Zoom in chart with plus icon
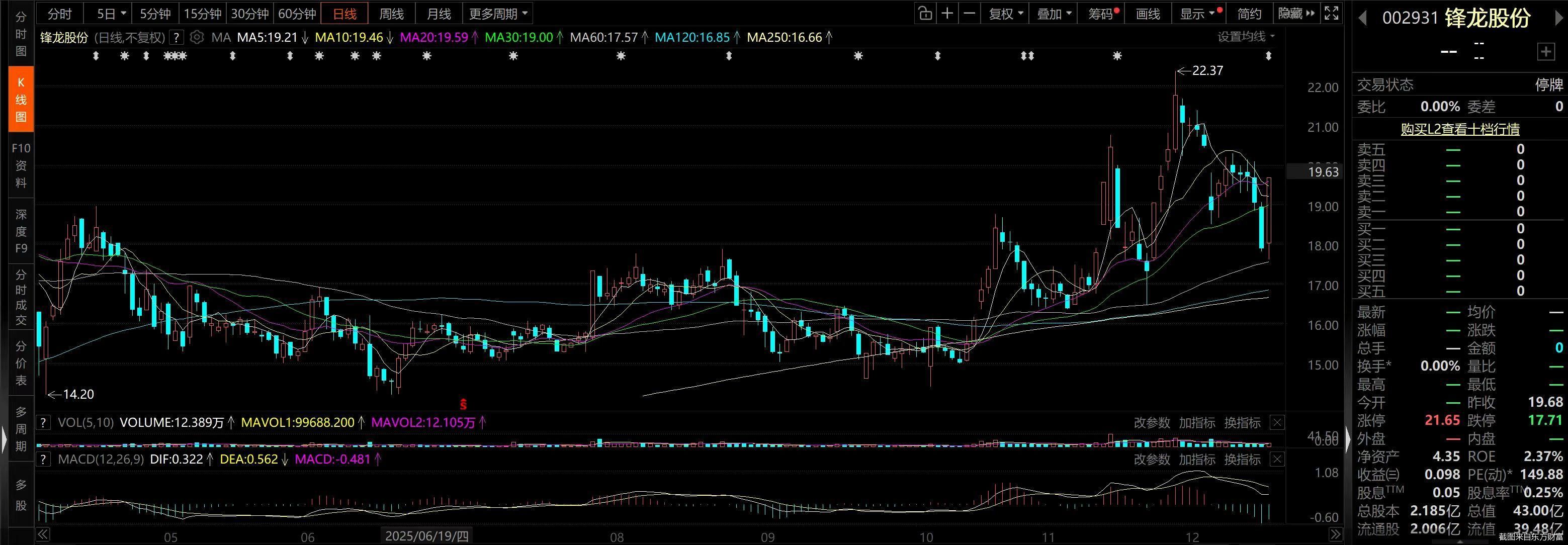 (x=947, y=14)
